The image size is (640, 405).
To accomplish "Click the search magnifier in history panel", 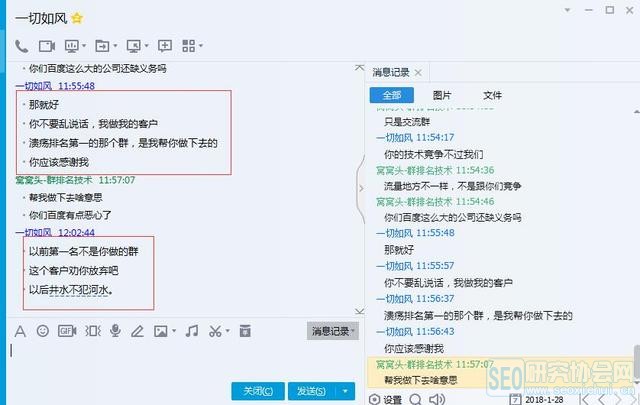I will 416,399.
